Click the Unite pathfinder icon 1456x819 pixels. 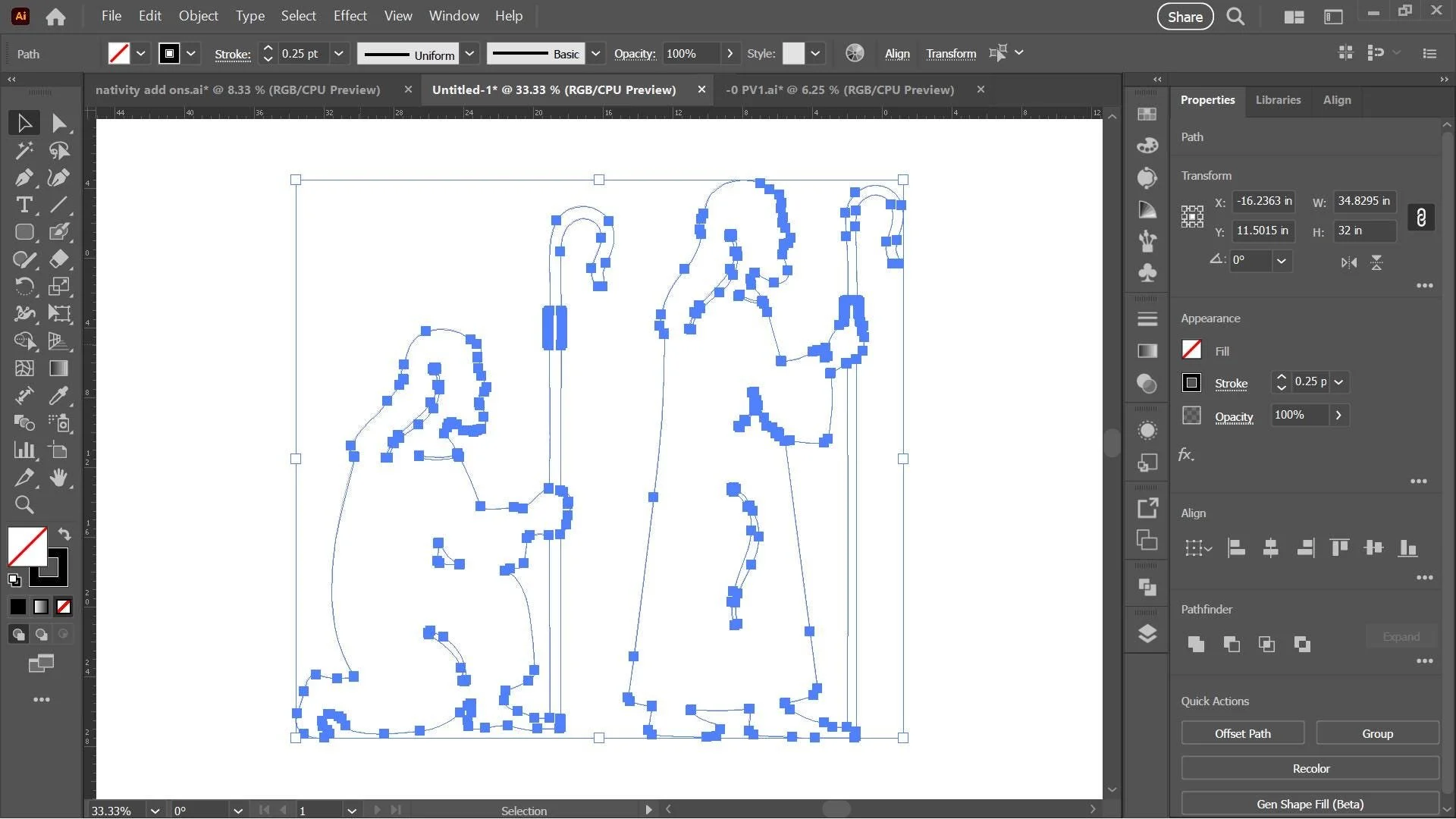[x=1196, y=645]
